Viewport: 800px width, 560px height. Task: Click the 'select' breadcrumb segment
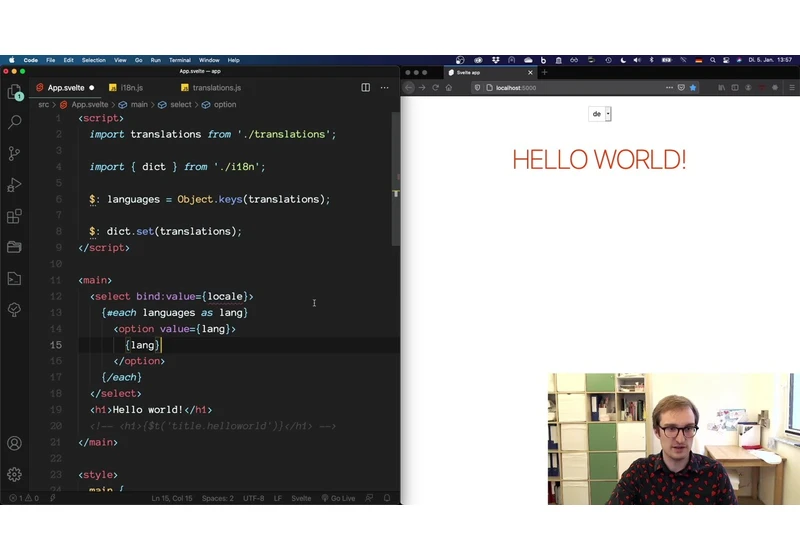click(x=175, y=105)
